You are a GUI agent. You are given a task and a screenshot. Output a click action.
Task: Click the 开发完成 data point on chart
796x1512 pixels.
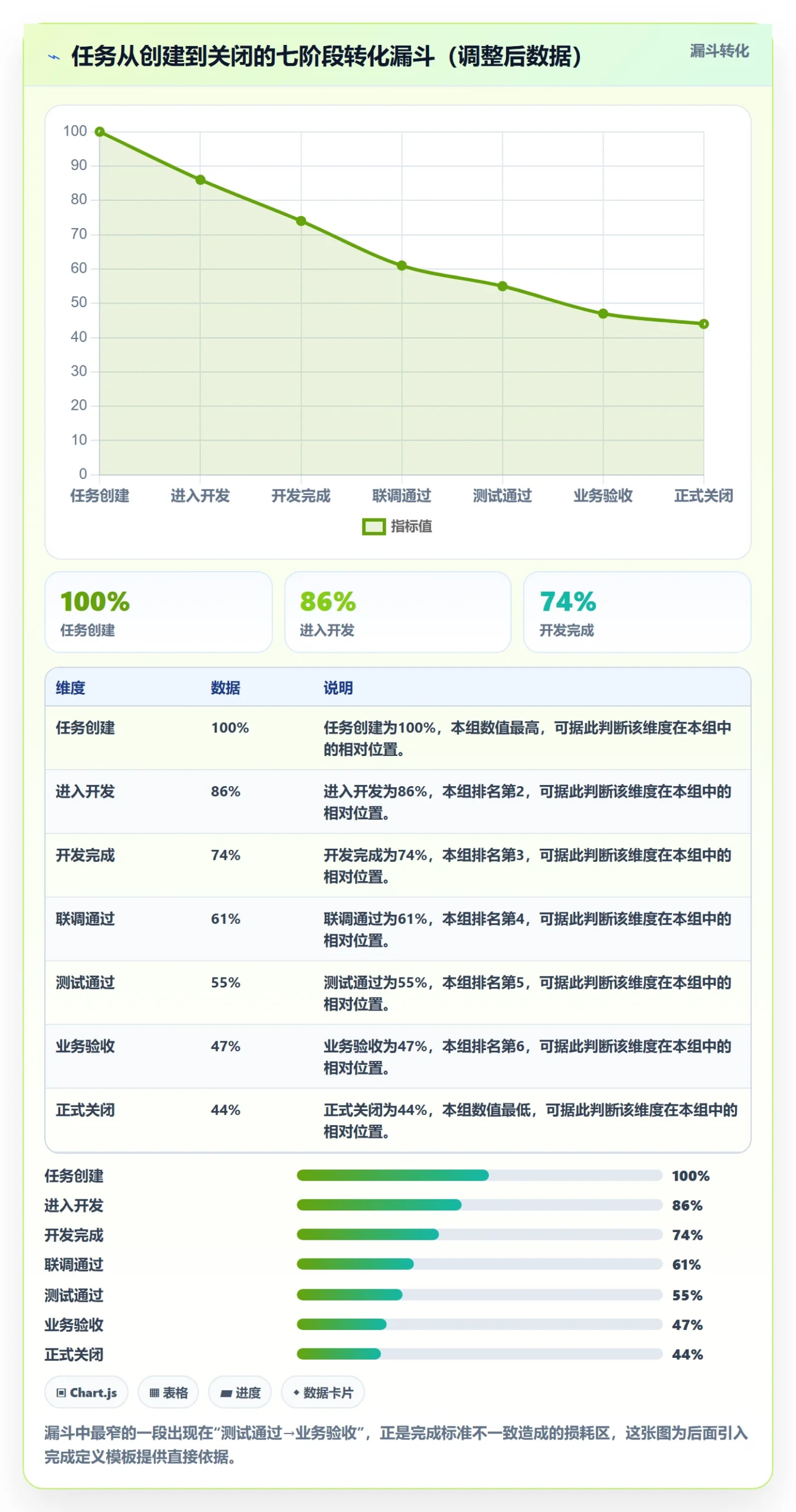click(301, 221)
